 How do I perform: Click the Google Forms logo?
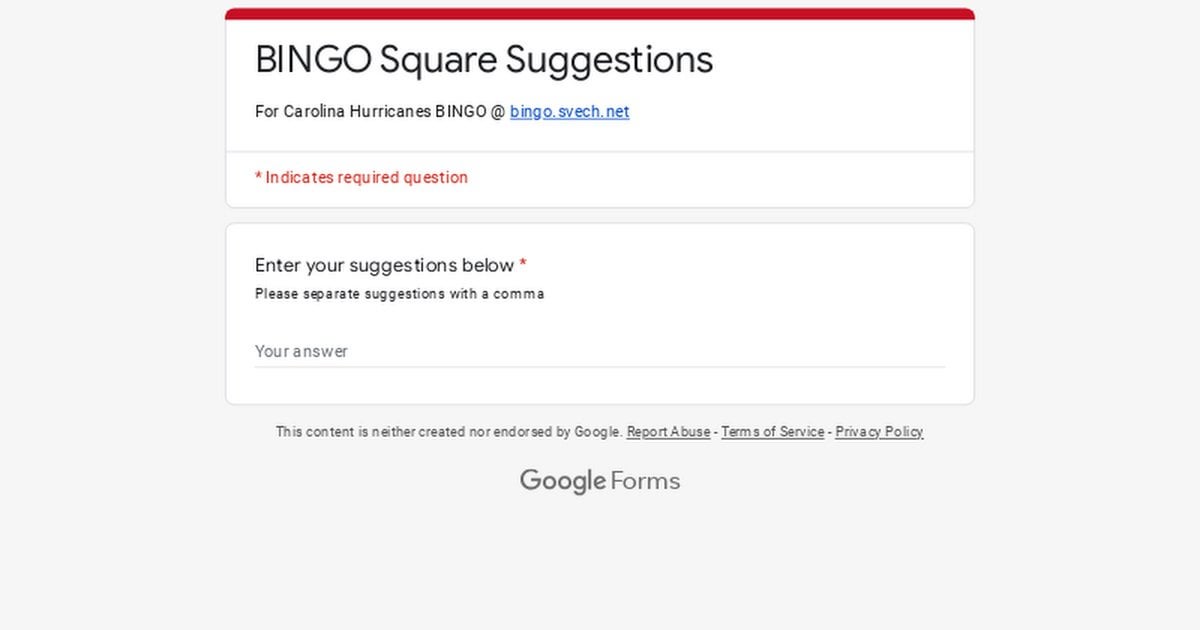(600, 481)
